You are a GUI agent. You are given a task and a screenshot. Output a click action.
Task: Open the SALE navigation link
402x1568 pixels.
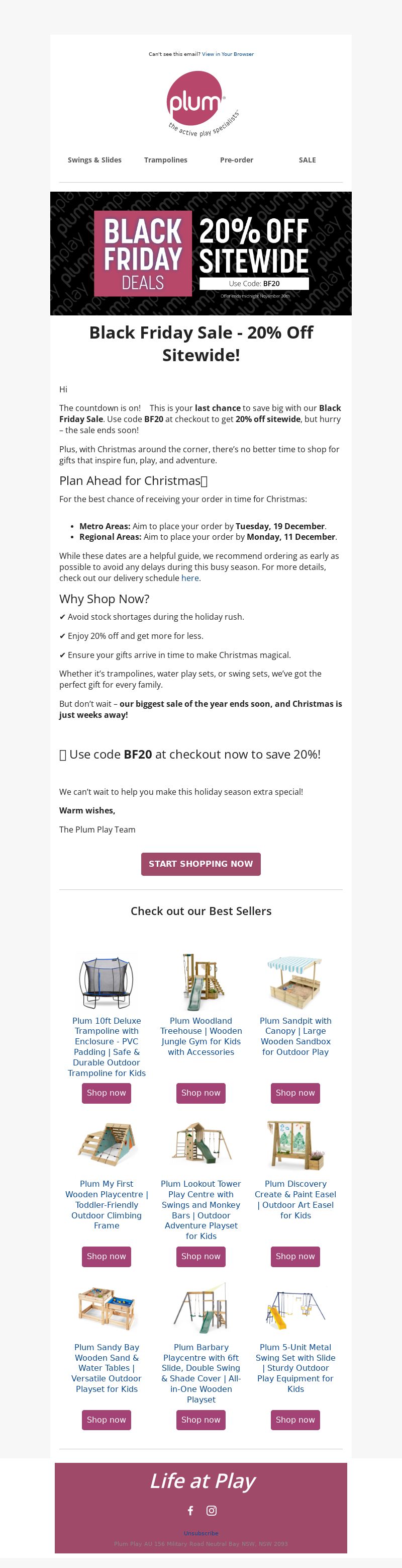(307, 160)
